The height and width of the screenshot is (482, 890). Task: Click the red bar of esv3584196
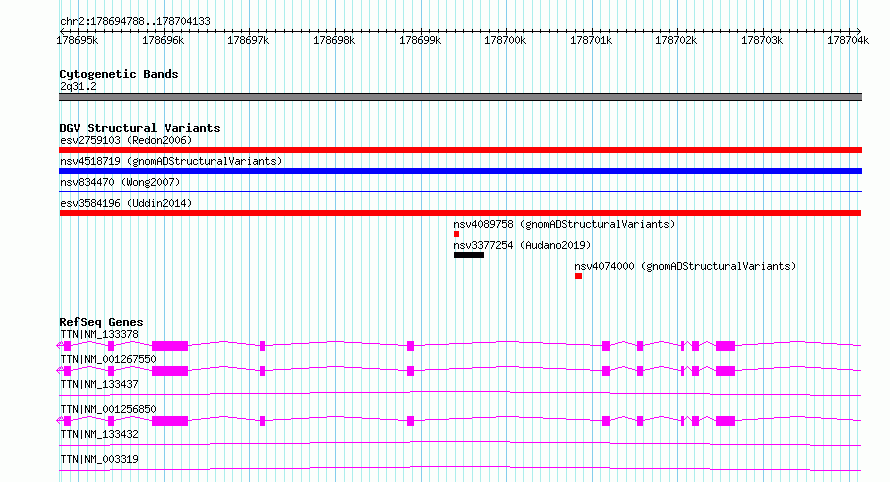point(460,213)
